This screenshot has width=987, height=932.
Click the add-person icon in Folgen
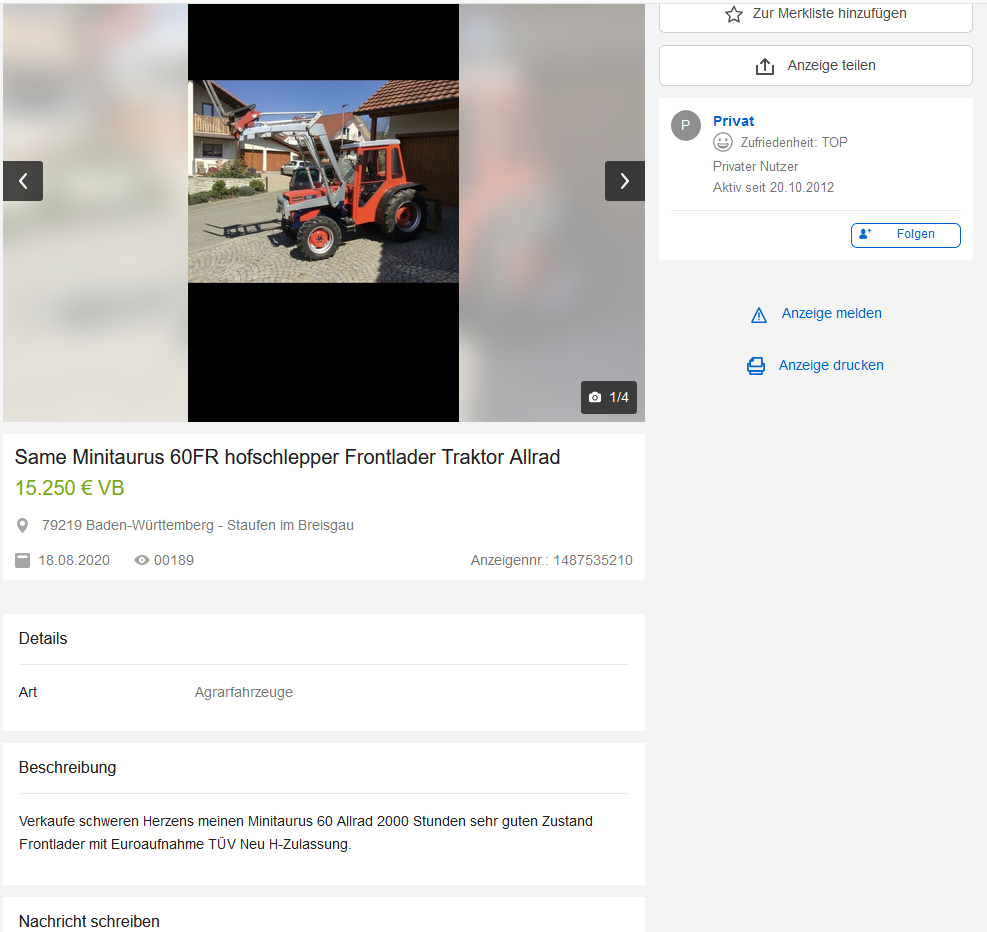click(x=866, y=234)
